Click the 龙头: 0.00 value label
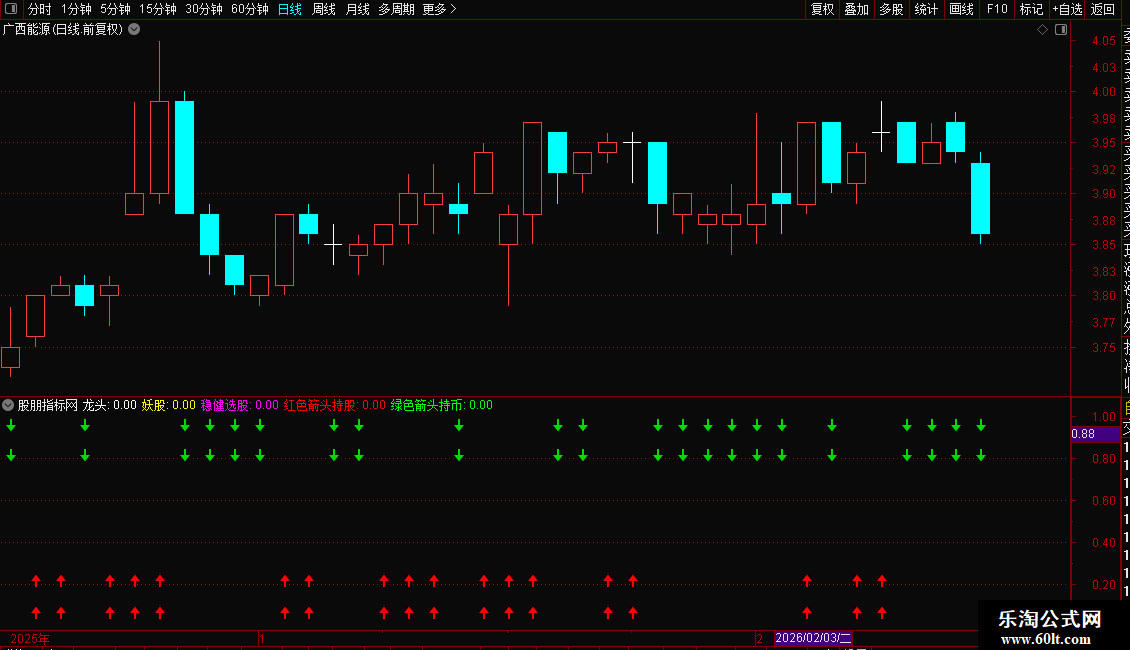 click(x=110, y=405)
